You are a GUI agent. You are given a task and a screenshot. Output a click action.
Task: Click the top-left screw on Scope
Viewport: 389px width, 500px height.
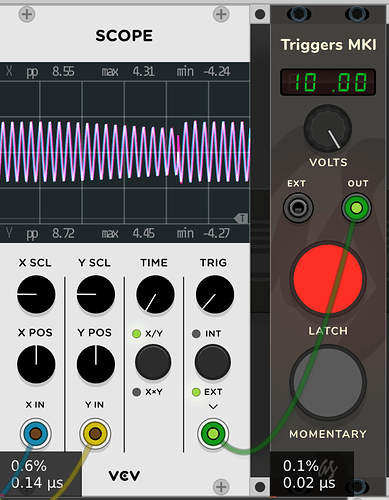coord(27,14)
